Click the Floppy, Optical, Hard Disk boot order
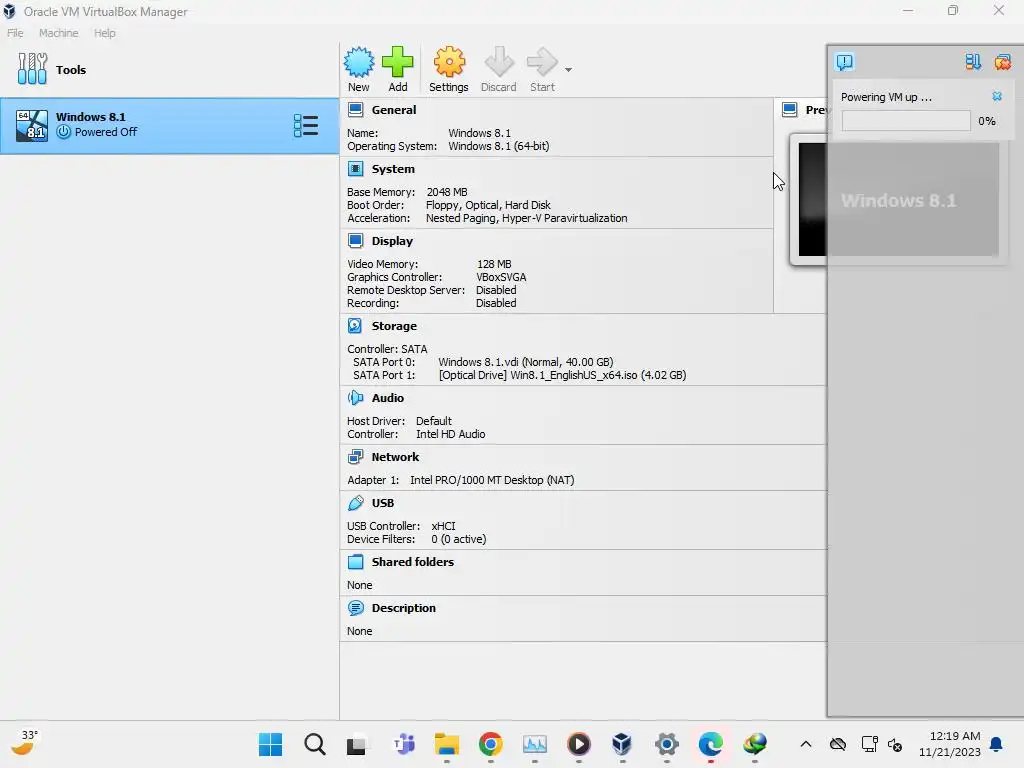This screenshot has width=1024, height=768. pyautogui.click(x=488, y=205)
